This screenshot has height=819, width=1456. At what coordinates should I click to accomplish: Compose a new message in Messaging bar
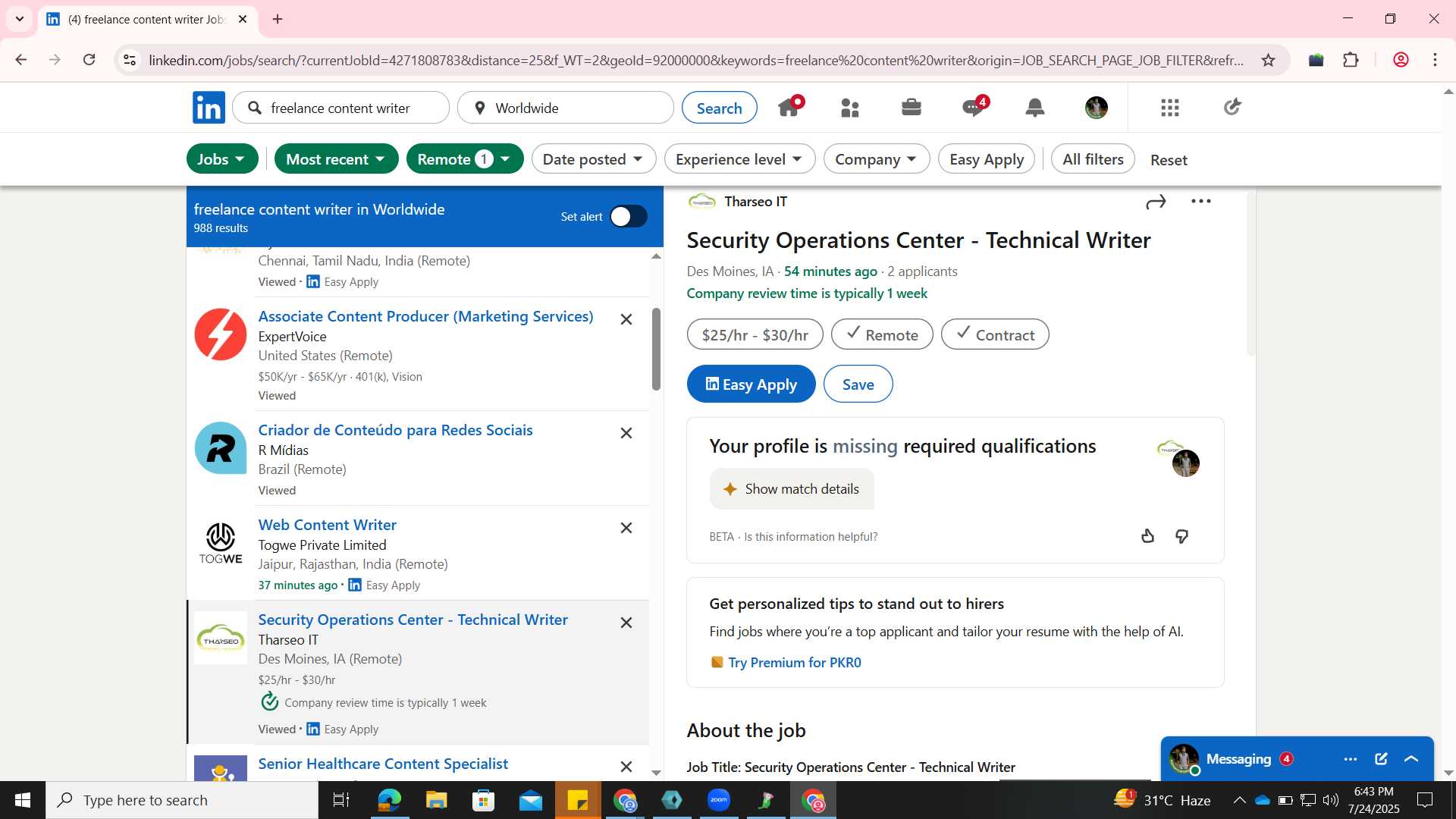tap(1381, 759)
